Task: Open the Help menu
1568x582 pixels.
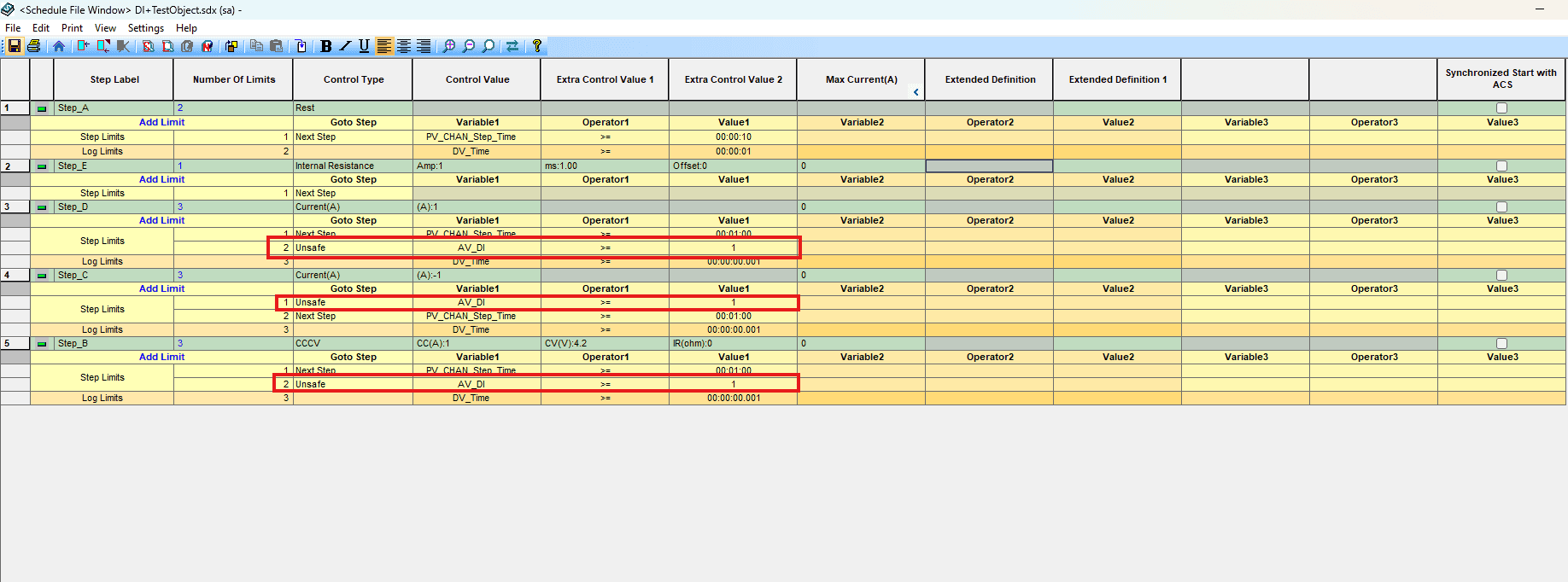Action: 186,28
